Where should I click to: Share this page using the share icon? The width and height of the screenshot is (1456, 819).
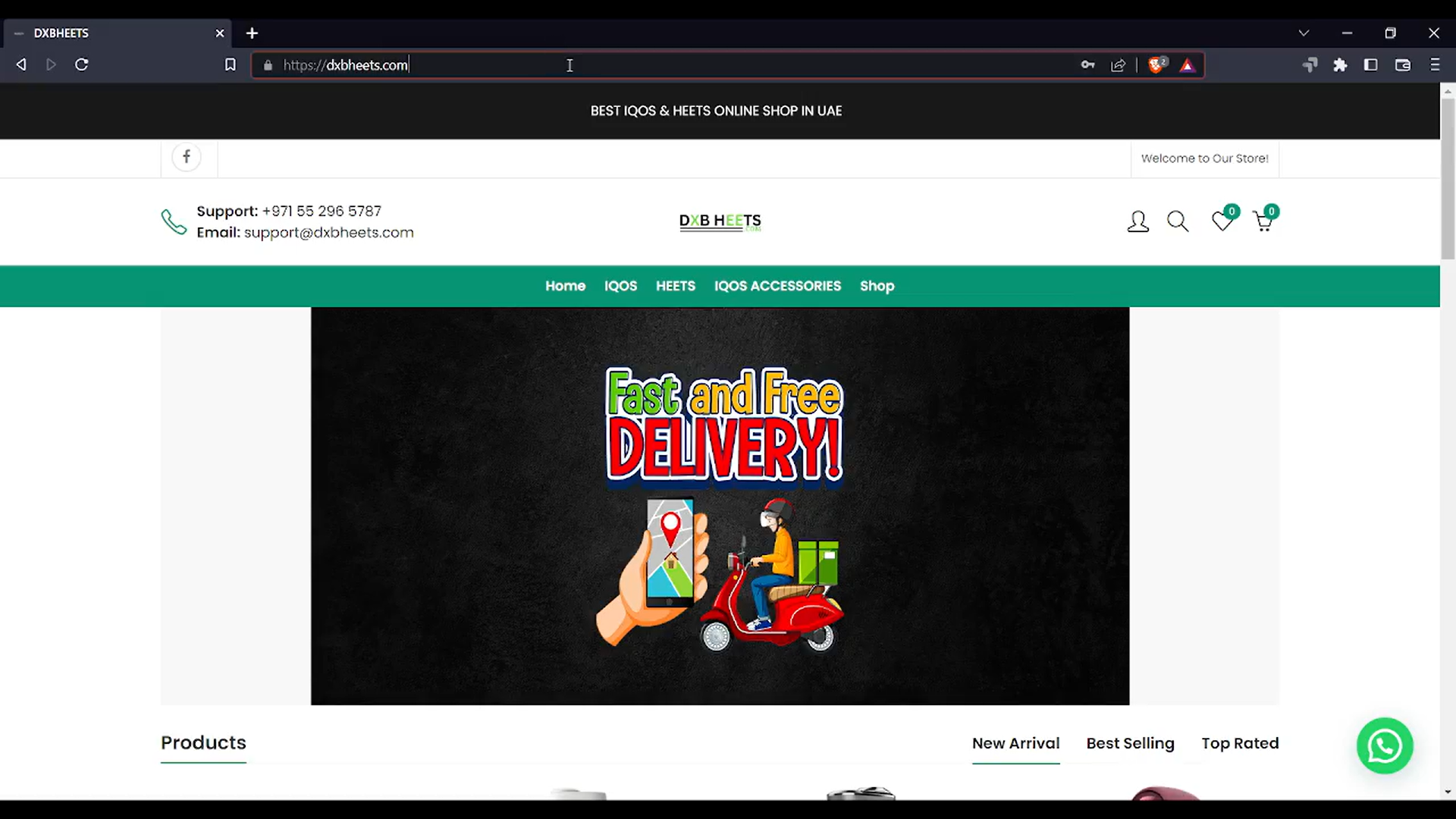click(x=1119, y=65)
